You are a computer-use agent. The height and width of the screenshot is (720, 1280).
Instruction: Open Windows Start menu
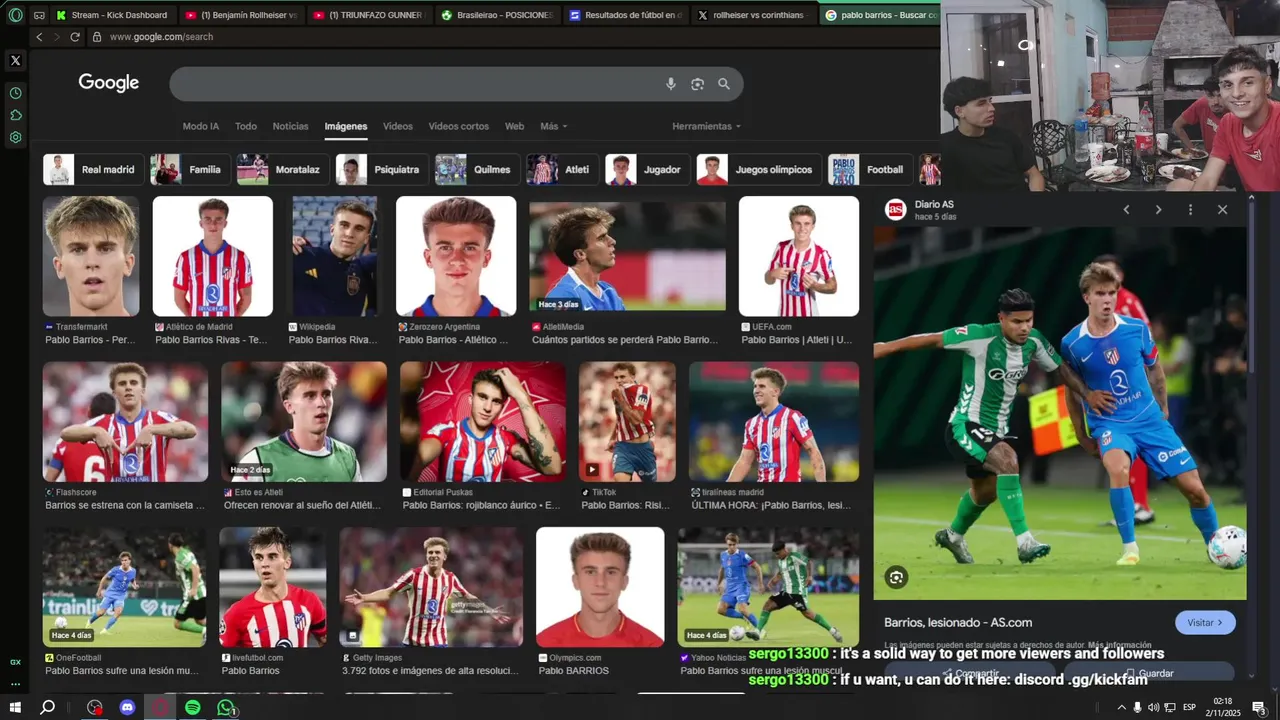click(15, 708)
